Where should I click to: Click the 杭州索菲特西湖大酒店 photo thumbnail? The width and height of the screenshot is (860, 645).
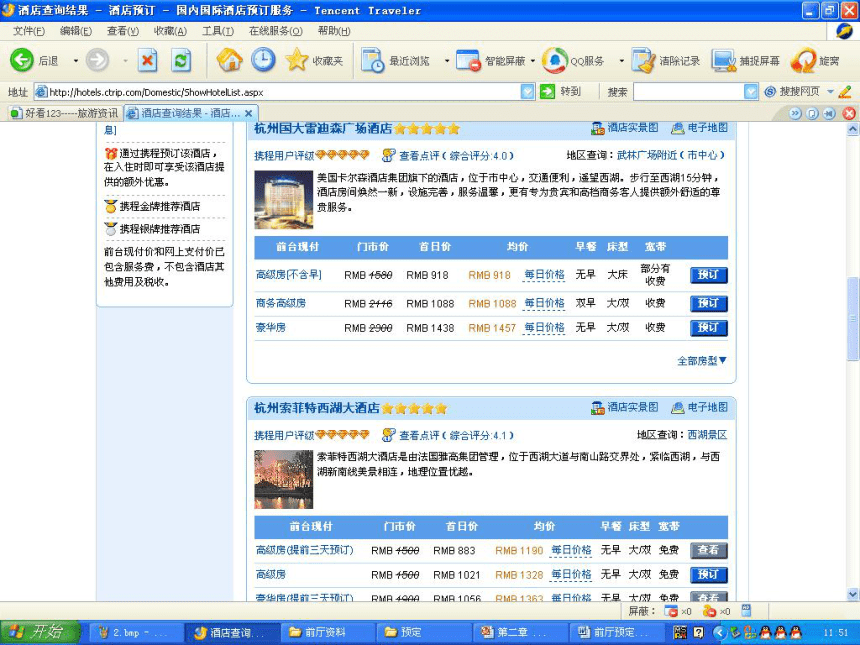click(x=284, y=479)
